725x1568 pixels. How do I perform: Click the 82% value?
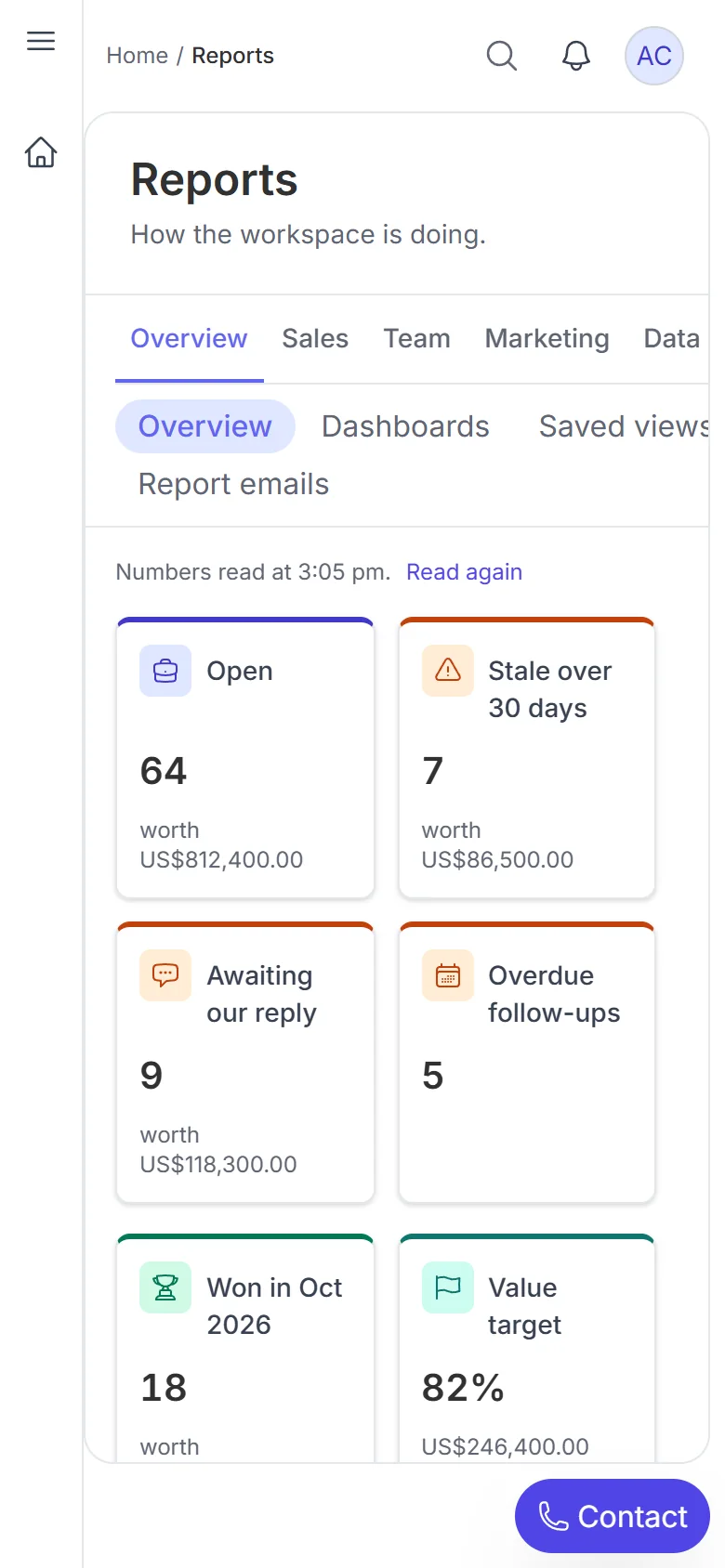463,1388
